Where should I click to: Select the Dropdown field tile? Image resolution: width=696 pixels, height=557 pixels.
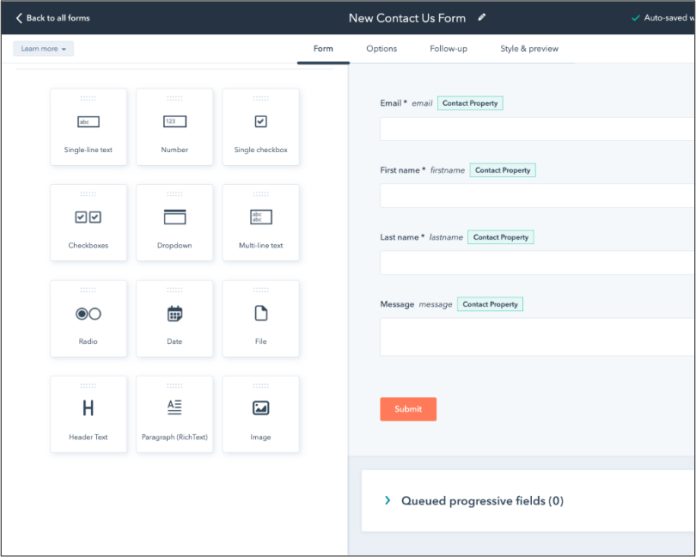coord(174,222)
